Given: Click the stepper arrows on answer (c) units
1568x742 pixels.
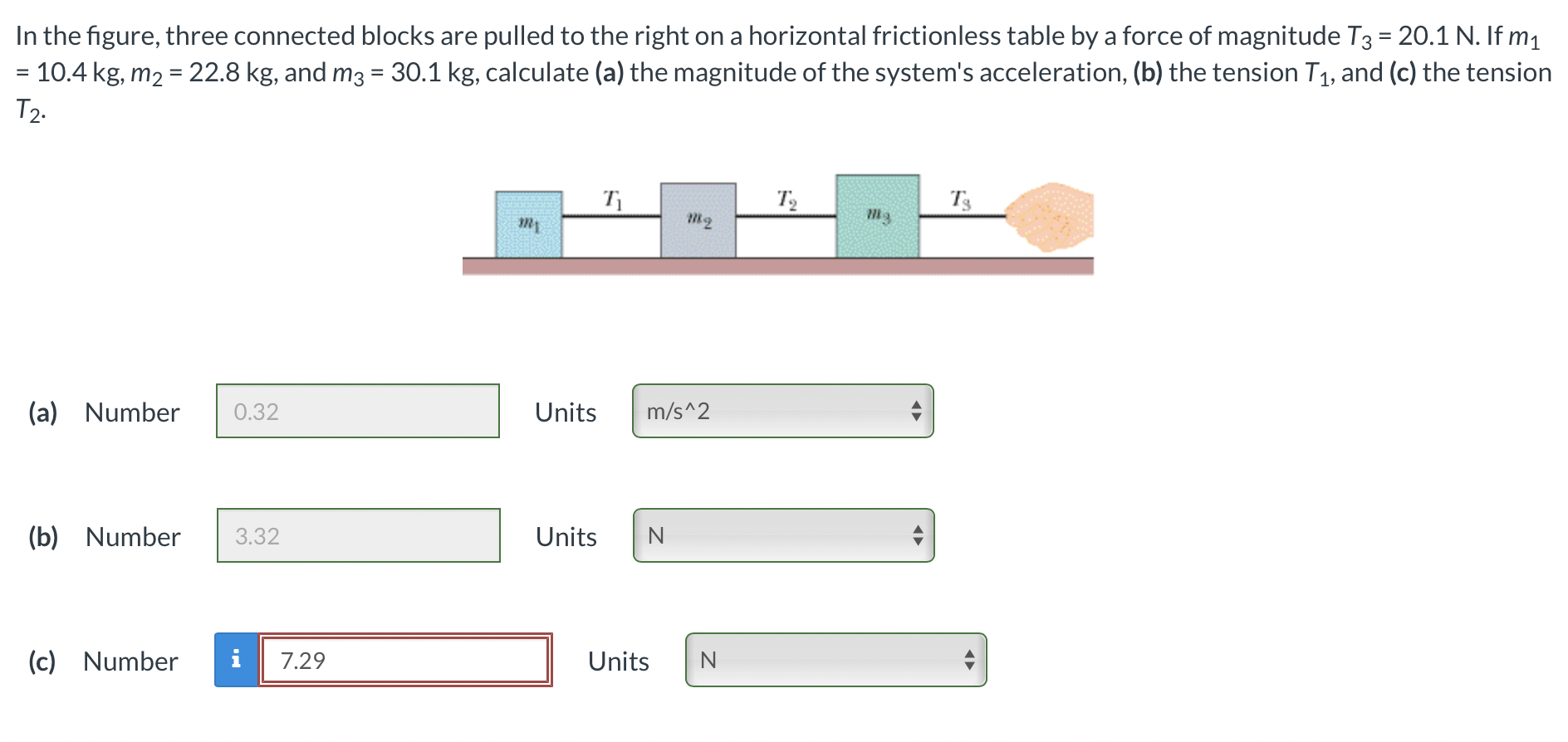Looking at the screenshot, I should pos(969,660).
